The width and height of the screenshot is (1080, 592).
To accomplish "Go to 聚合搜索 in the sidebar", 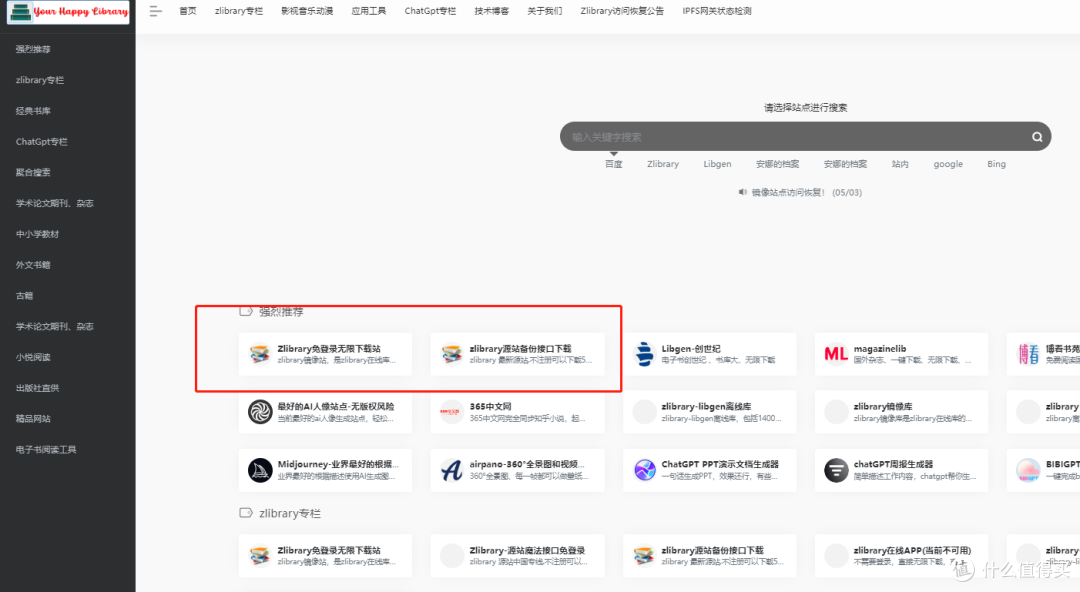I will tap(33, 172).
